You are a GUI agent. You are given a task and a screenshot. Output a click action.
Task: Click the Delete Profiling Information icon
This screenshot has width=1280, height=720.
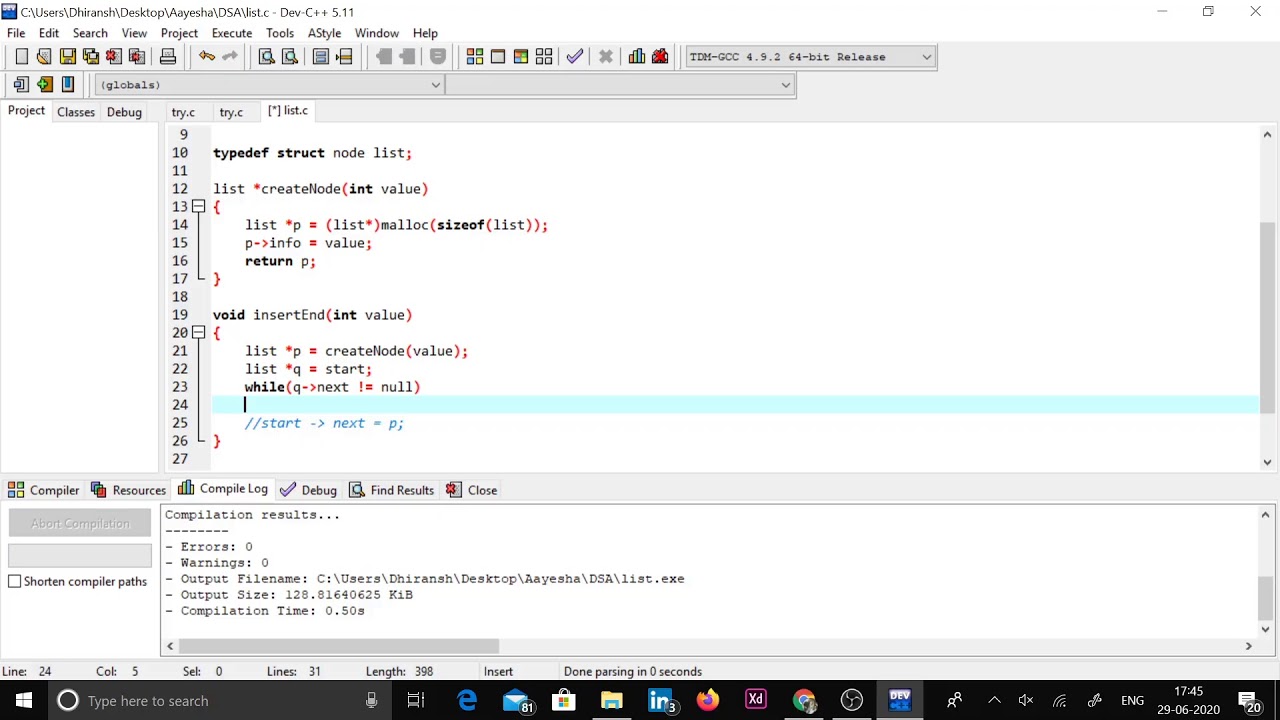[x=660, y=57]
